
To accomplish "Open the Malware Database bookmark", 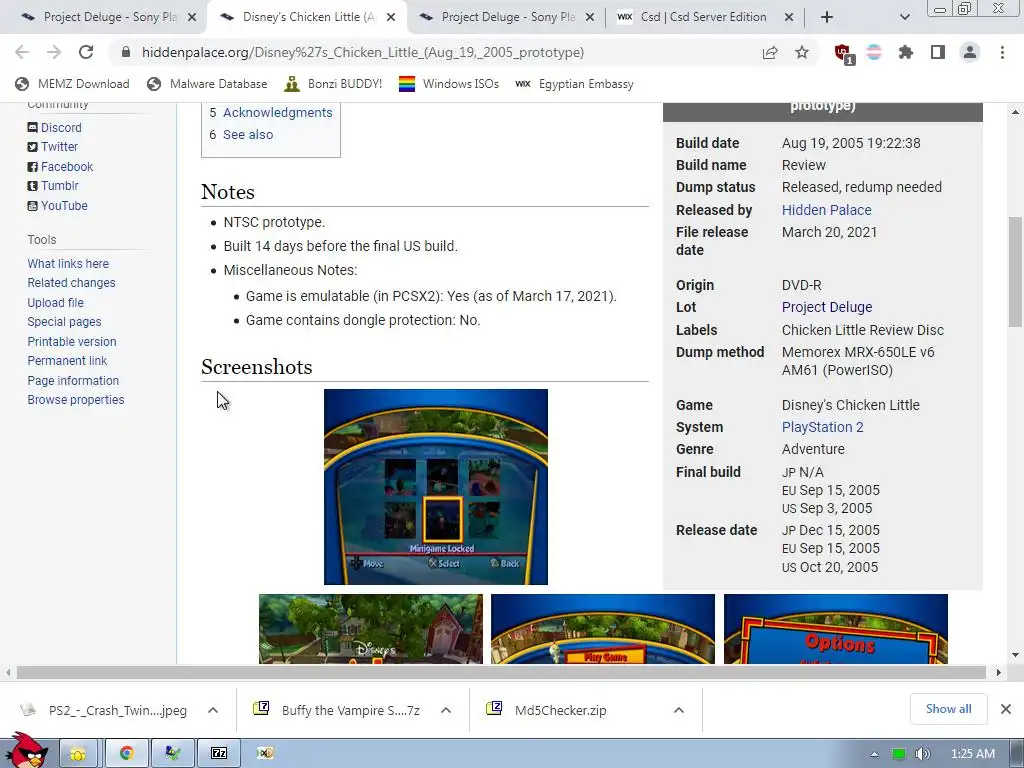I will click(x=208, y=84).
